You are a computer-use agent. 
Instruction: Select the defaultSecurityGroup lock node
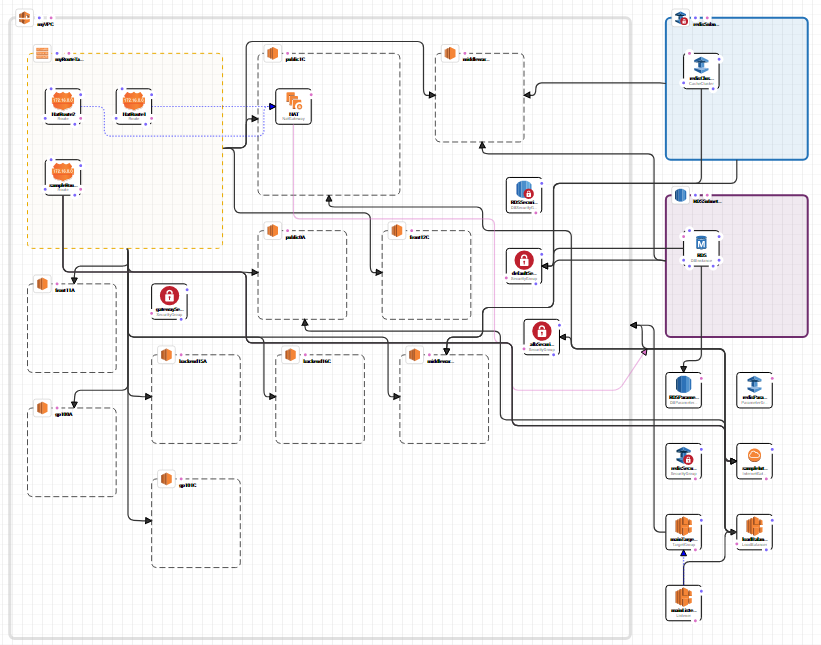[524, 266]
